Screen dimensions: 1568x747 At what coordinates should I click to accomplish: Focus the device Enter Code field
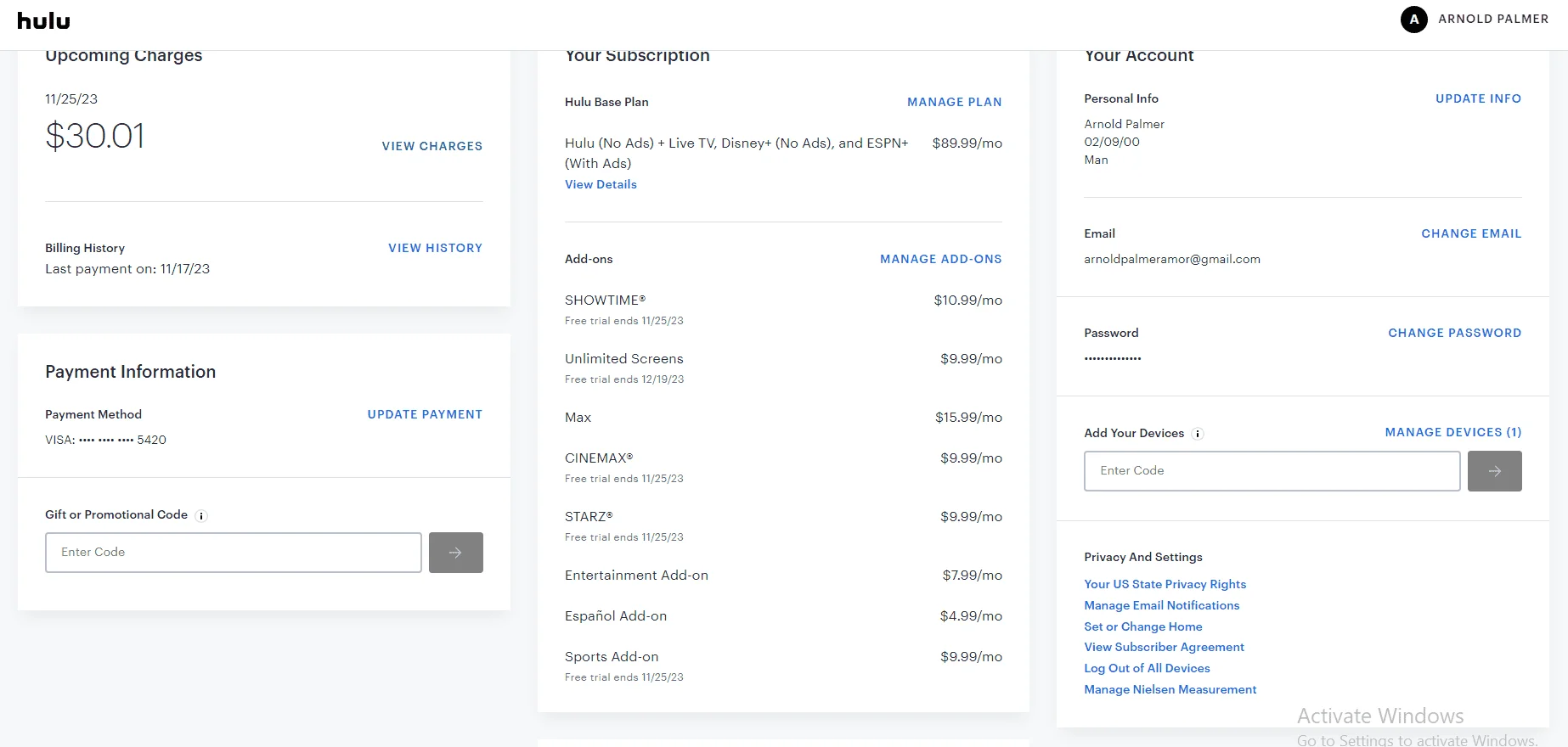1272,471
